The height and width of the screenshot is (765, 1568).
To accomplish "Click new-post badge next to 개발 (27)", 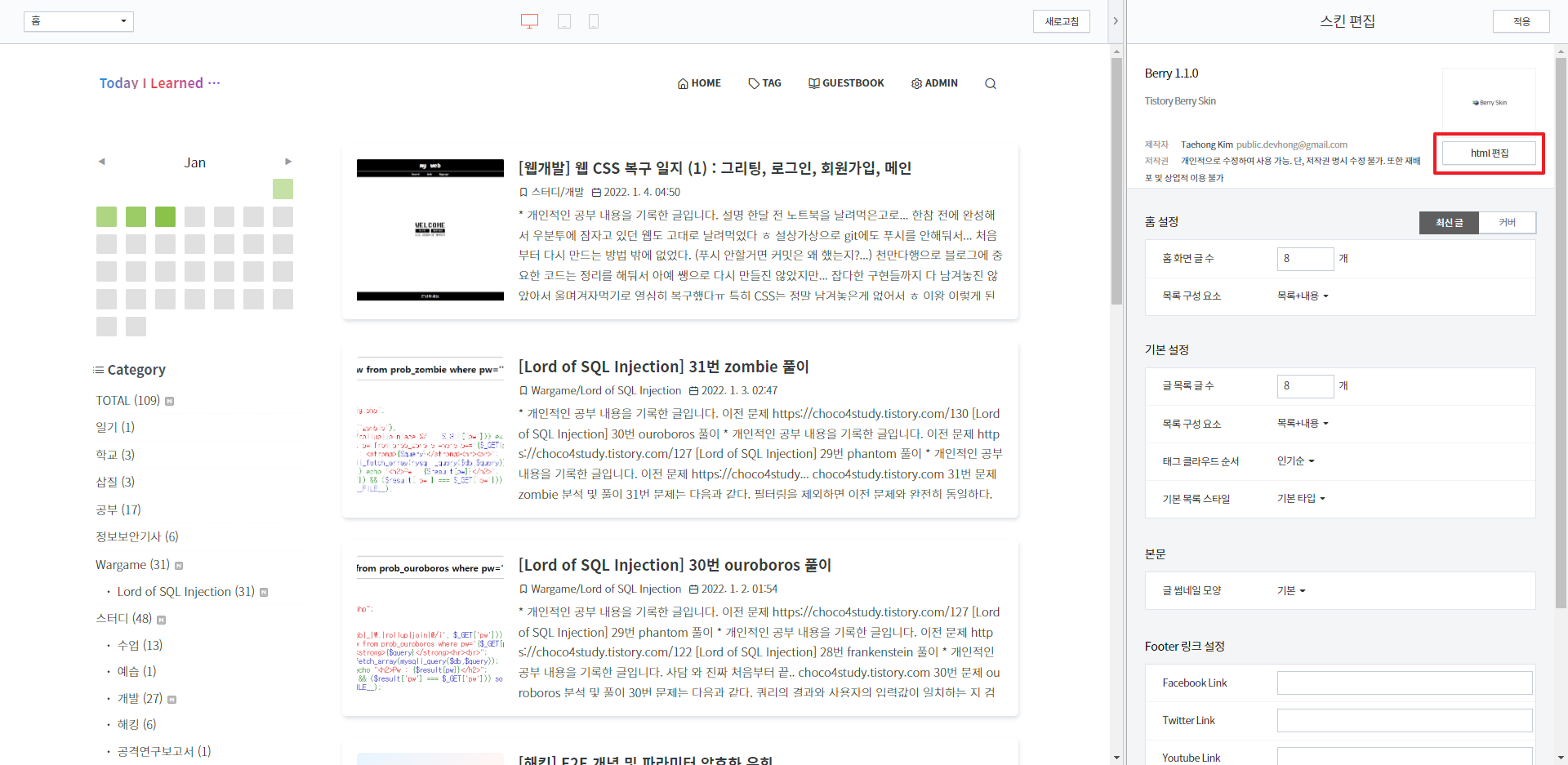I will pos(171,699).
